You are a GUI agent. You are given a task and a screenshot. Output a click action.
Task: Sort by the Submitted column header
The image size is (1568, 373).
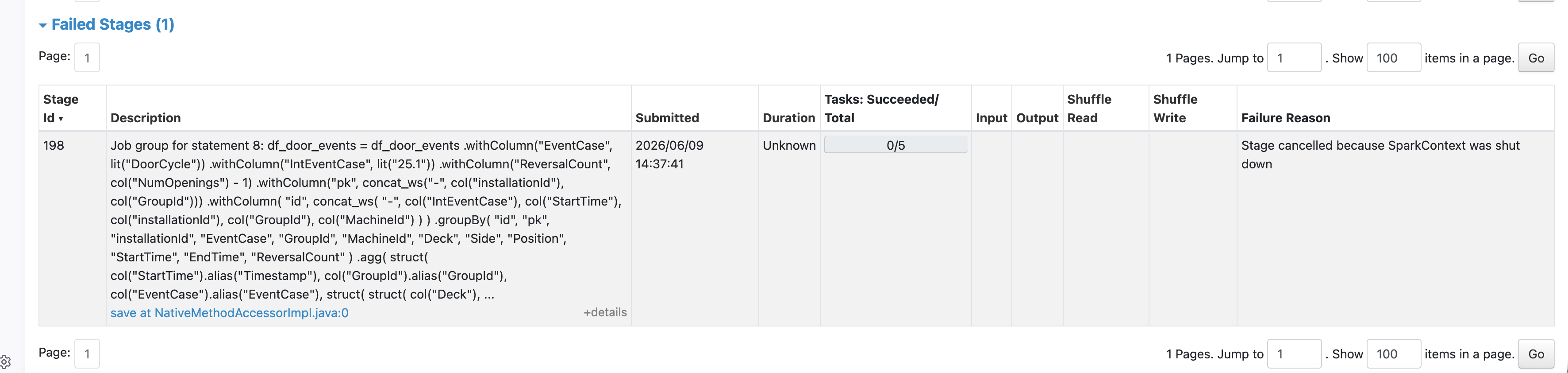click(667, 118)
